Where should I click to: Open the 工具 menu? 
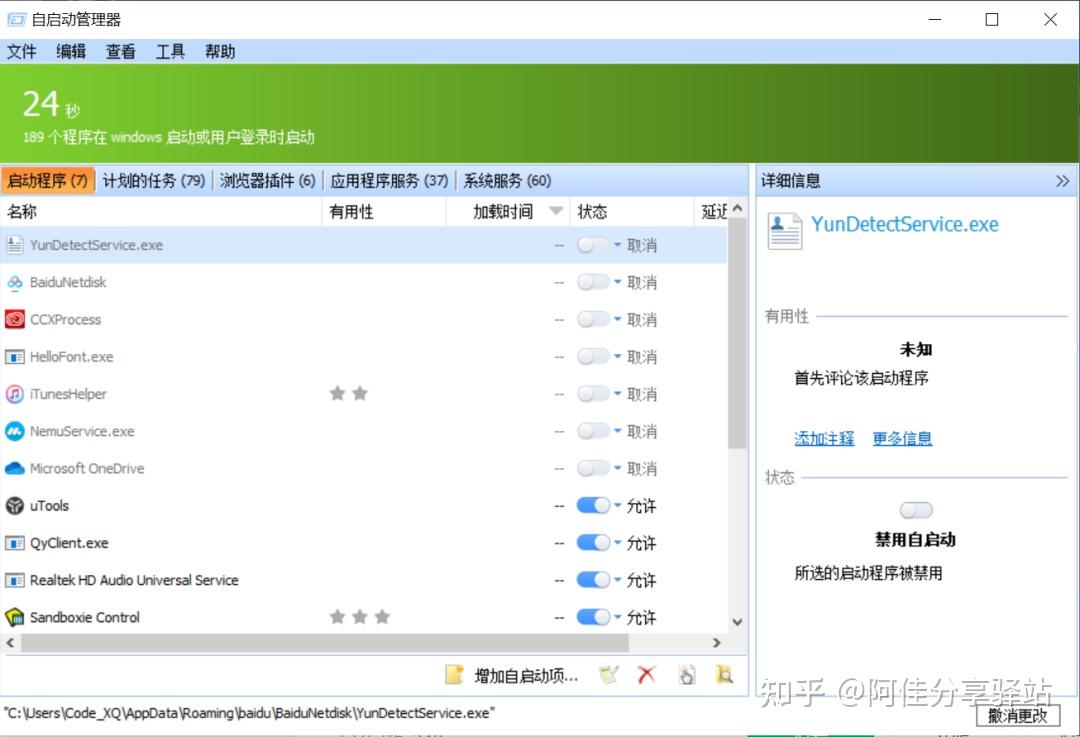point(170,52)
